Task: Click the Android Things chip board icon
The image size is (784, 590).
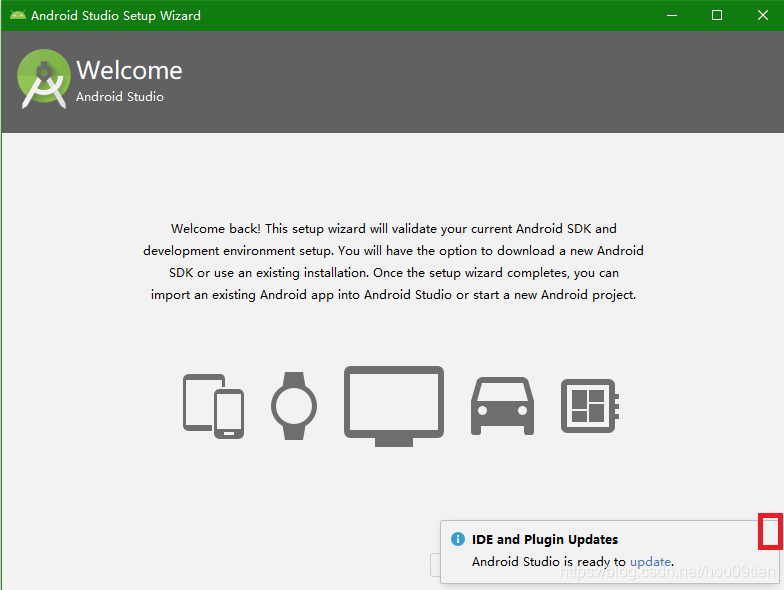Action: pos(590,406)
